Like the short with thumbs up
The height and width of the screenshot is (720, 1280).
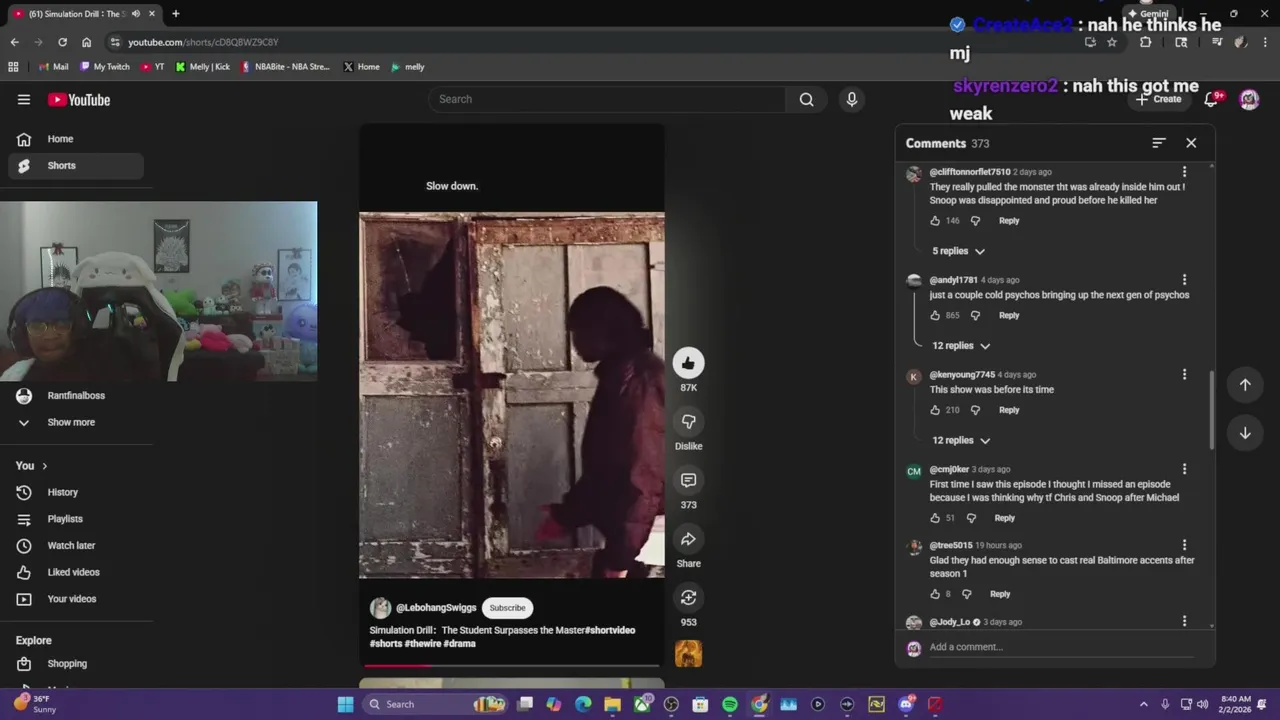(688, 363)
